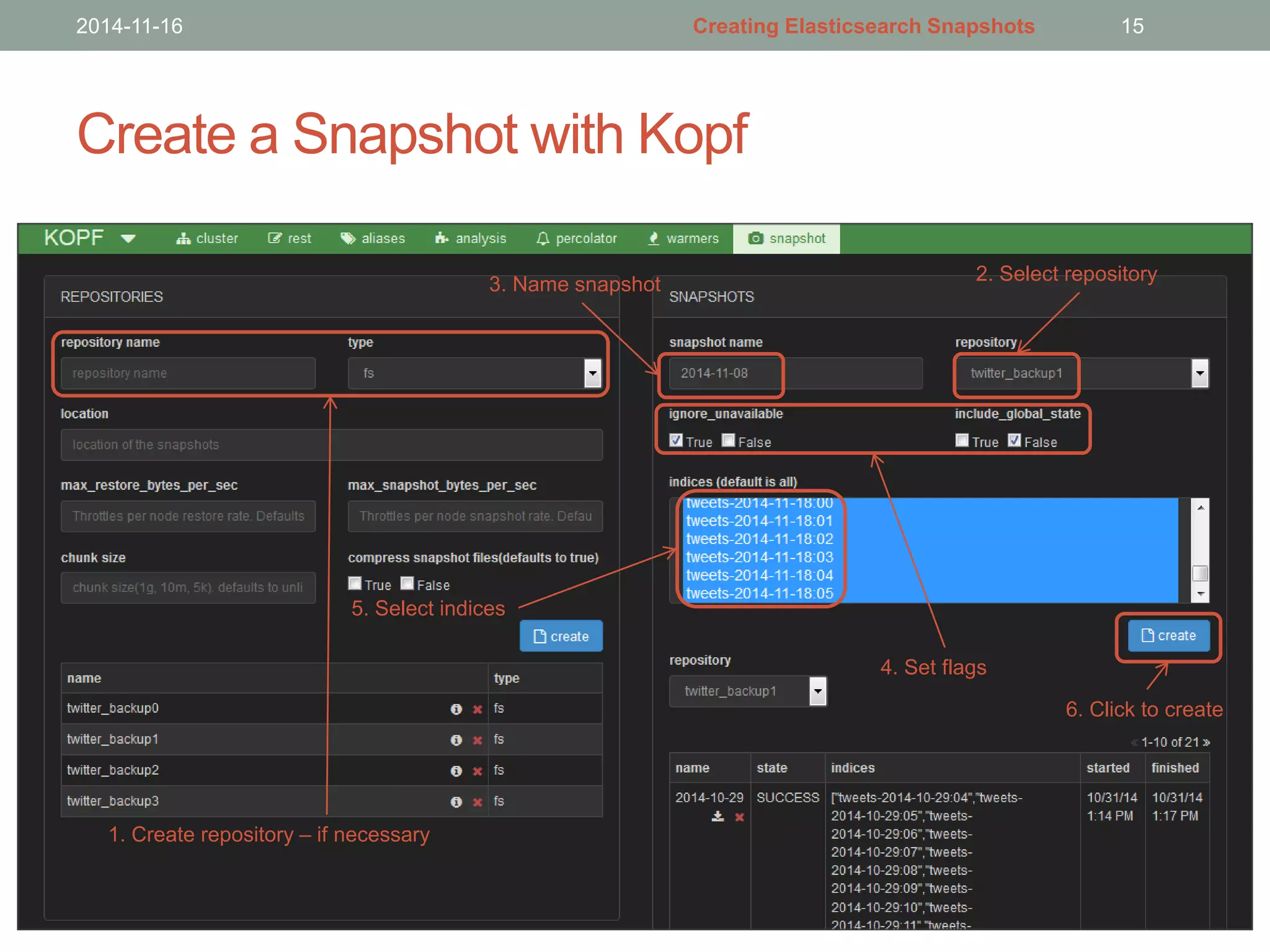The width and height of the screenshot is (1270, 952).
Task: Focus the max_restore_bytes_per_sec field
Action: [x=189, y=516]
